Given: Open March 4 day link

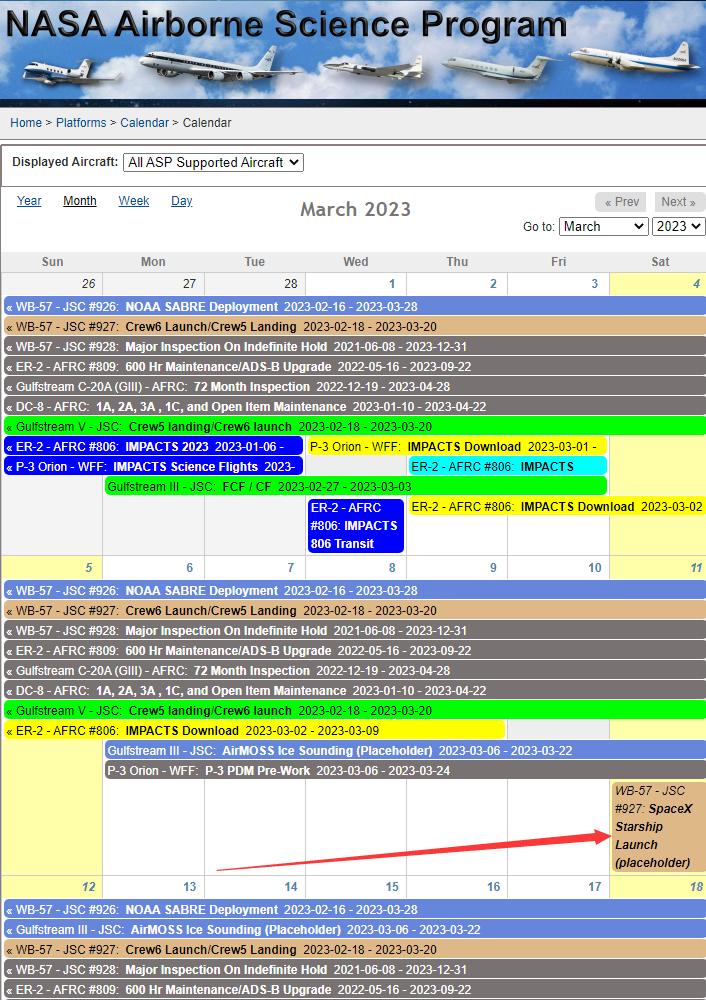Looking at the screenshot, I should [x=696, y=284].
